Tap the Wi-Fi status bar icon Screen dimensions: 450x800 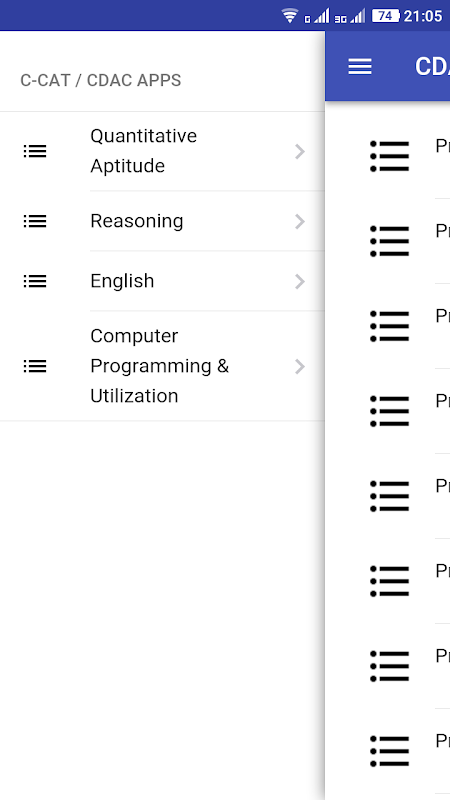(290, 16)
